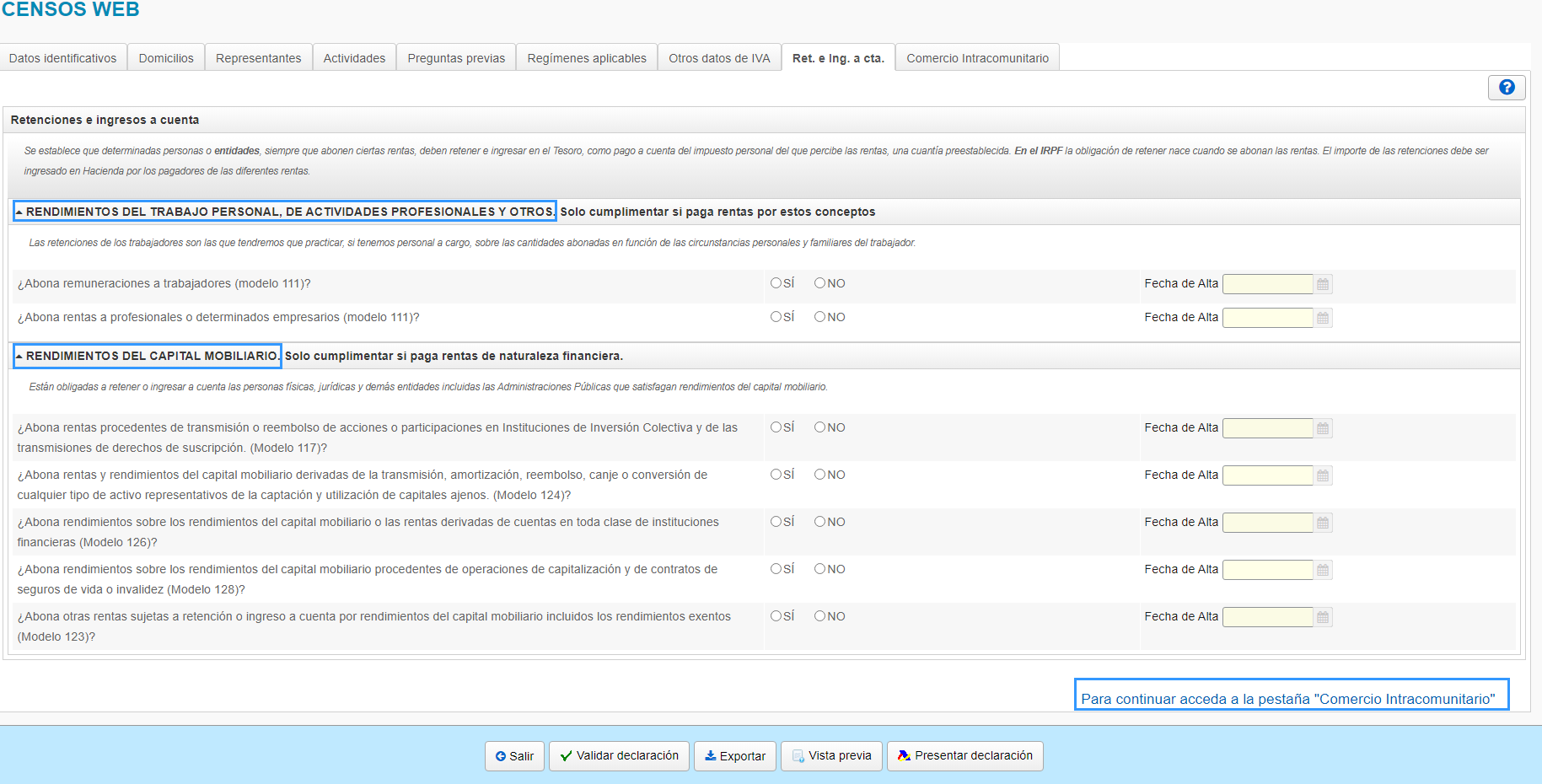The height and width of the screenshot is (784, 1542).
Task: Open the Regímenes aplicables tab
Action: click(x=586, y=58)
